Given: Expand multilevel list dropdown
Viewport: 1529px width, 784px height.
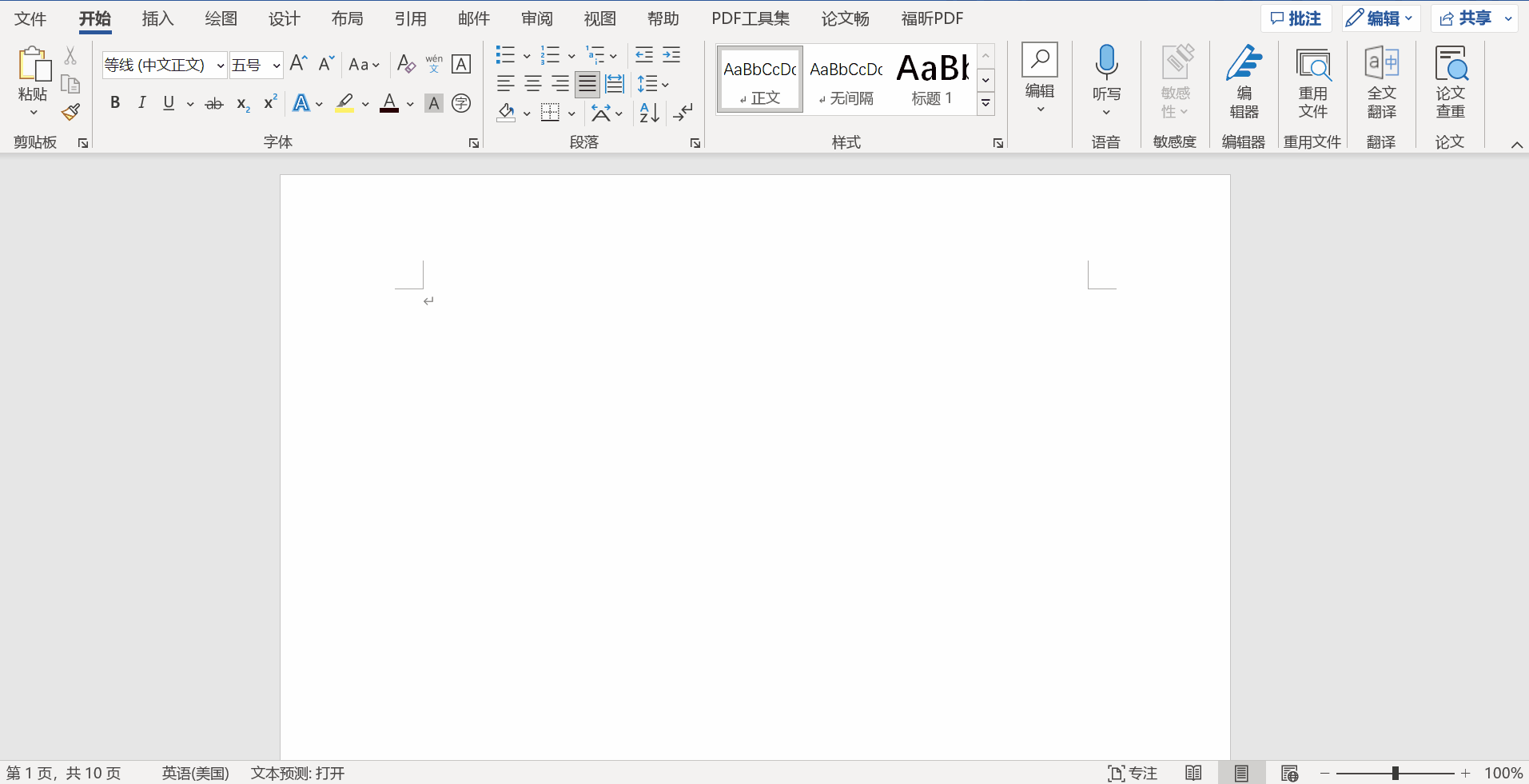Looking at the screenshot, I should [613, 55].
